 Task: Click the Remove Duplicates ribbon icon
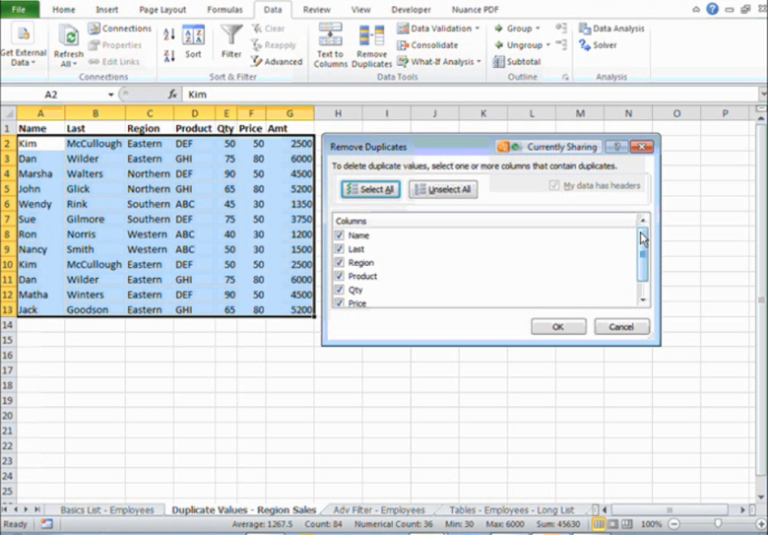click(371, 36)
